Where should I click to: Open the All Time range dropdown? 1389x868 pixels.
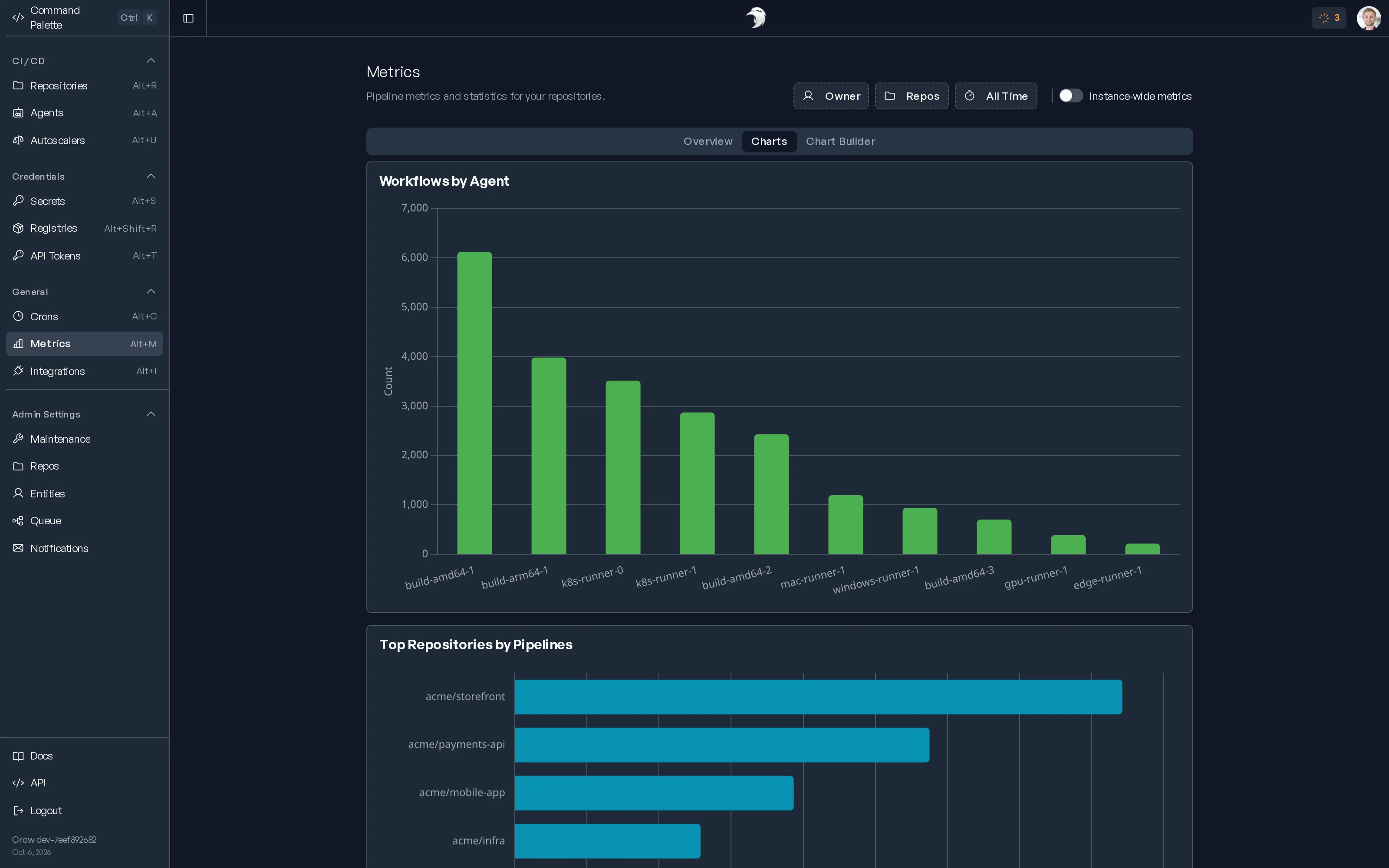996,96
